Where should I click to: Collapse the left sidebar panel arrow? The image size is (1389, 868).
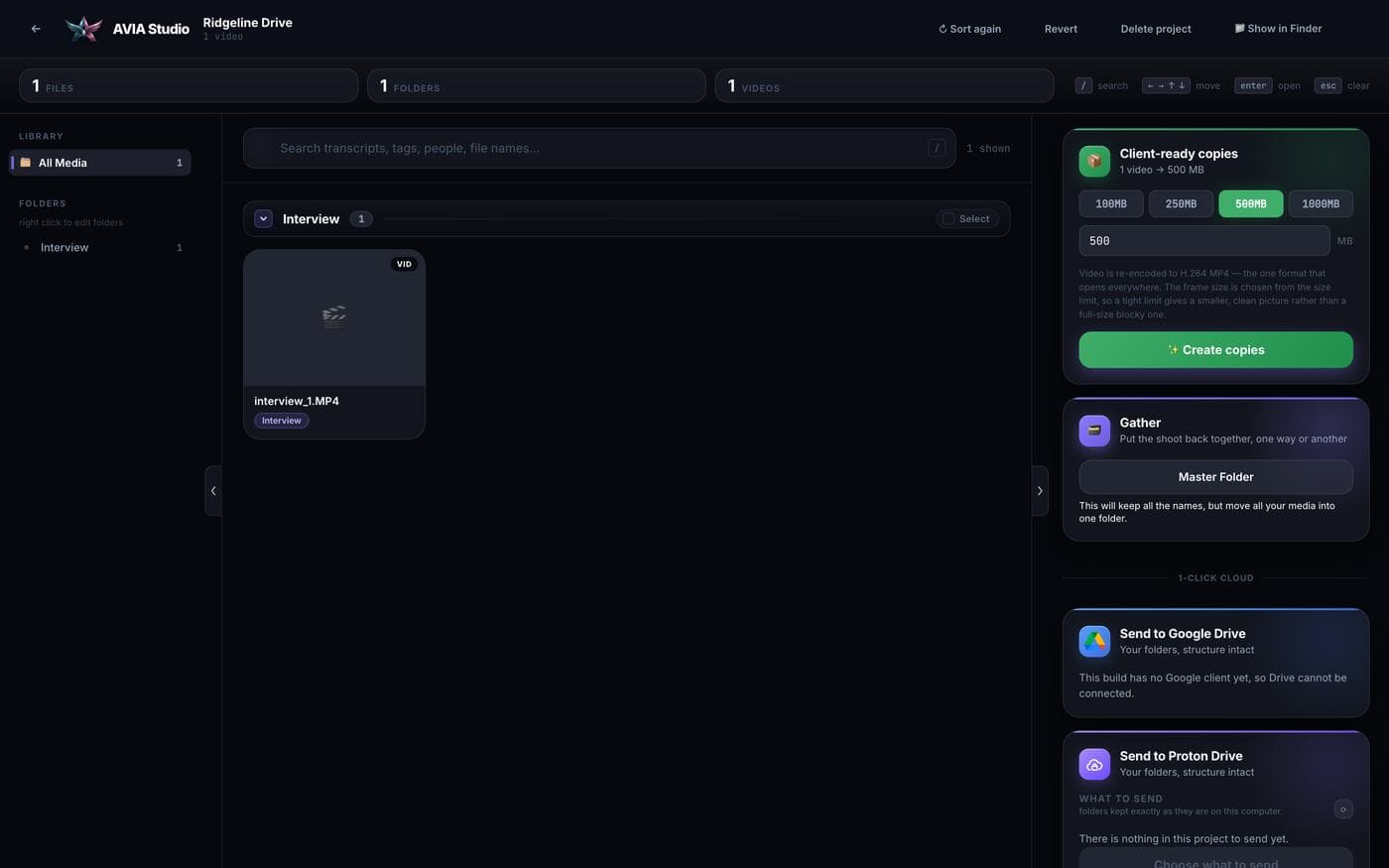click(x=213, y=491)
